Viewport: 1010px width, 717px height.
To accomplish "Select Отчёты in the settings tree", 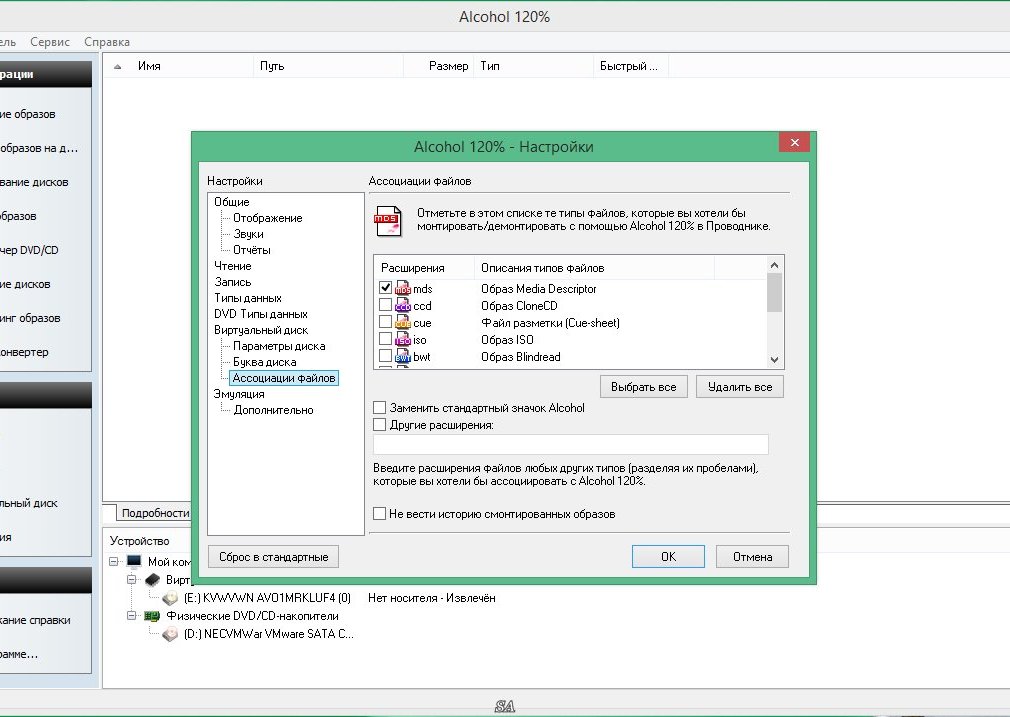I will click(x=252, y=250).
